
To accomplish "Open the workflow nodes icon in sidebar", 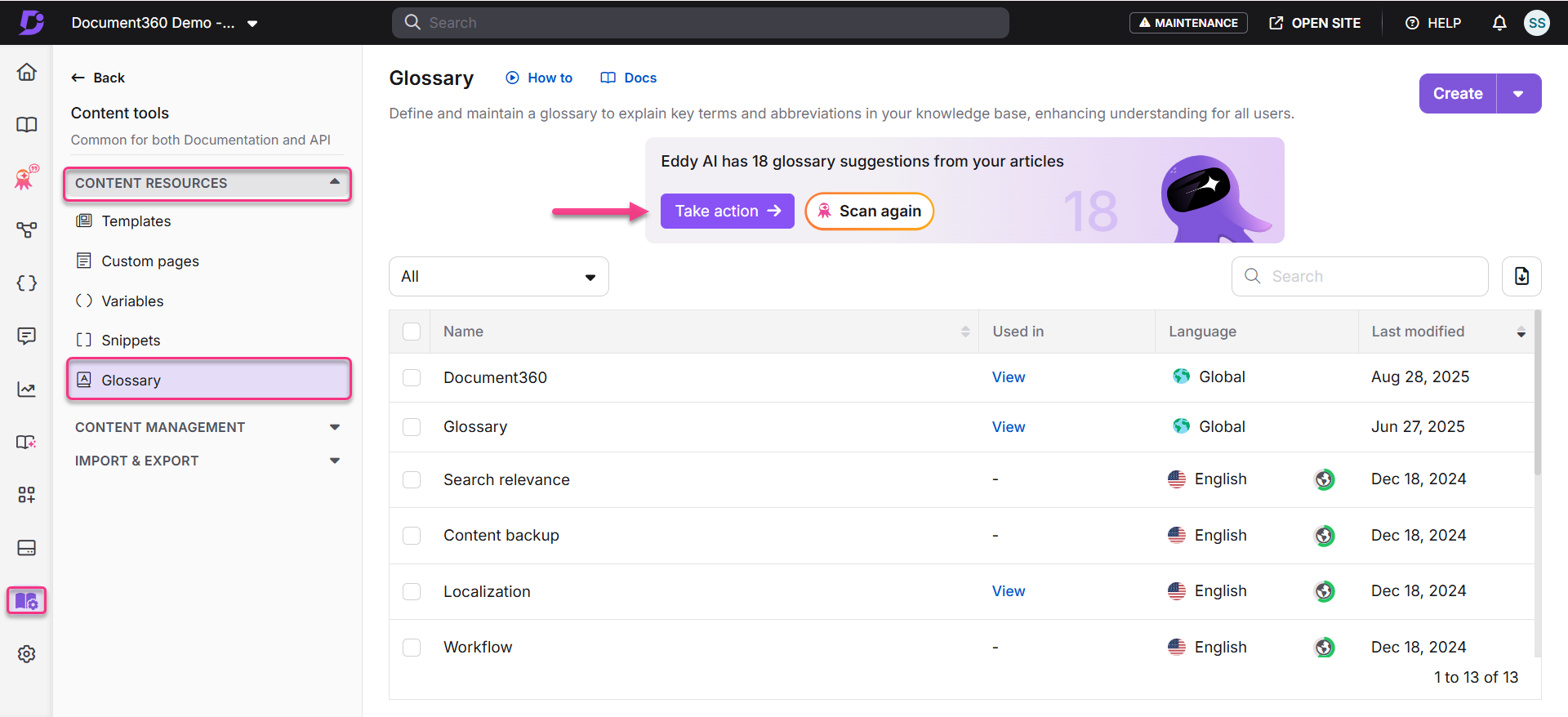I will coord(26,230).
